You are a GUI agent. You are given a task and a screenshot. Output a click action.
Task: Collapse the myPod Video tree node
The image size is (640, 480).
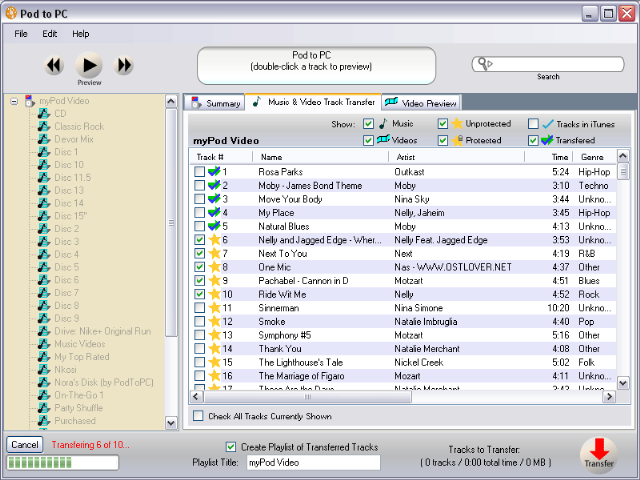(x=14, y=101)
